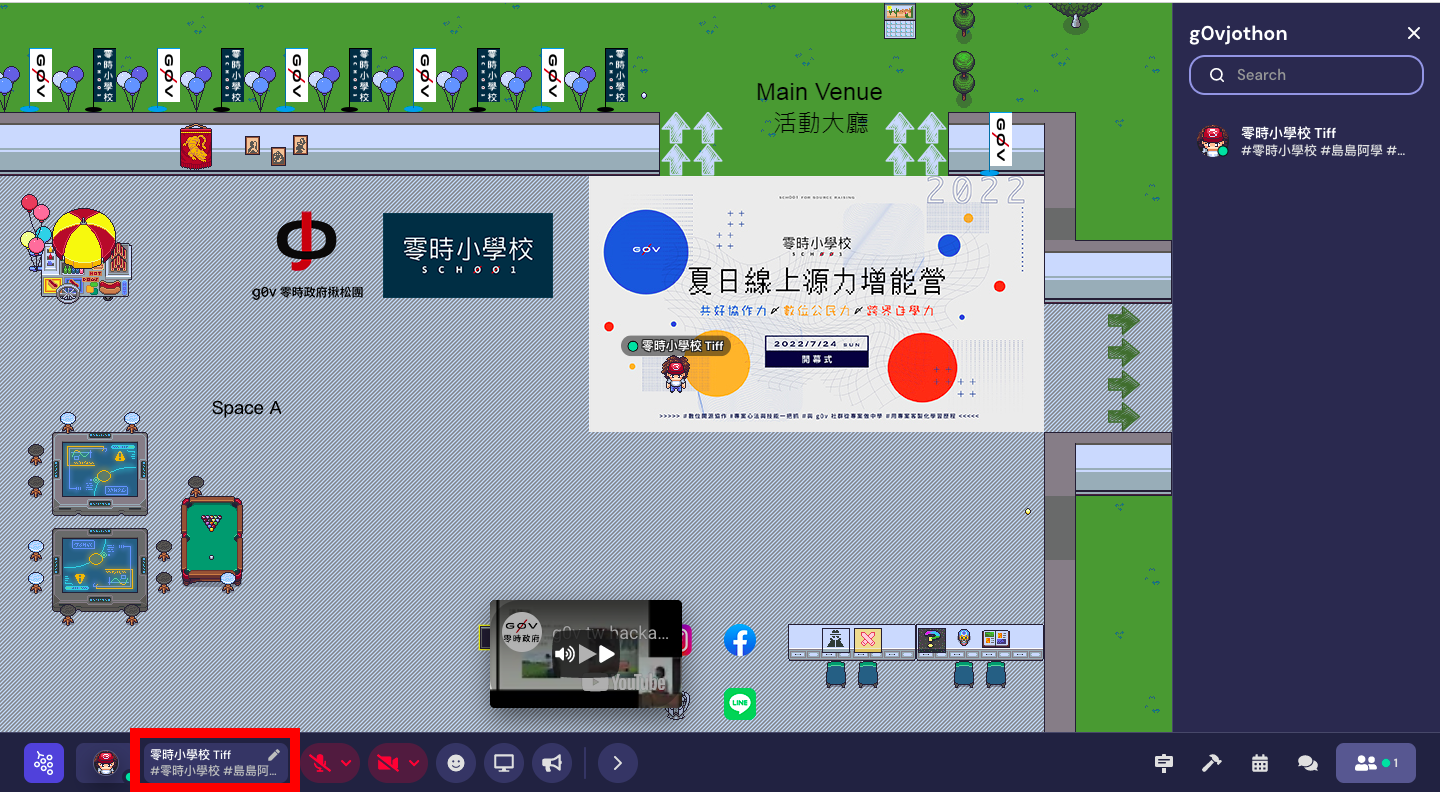Open the calendar from the bottom bar
This screenshot has width=1440, height=792.
click(x=1260, y=763)
